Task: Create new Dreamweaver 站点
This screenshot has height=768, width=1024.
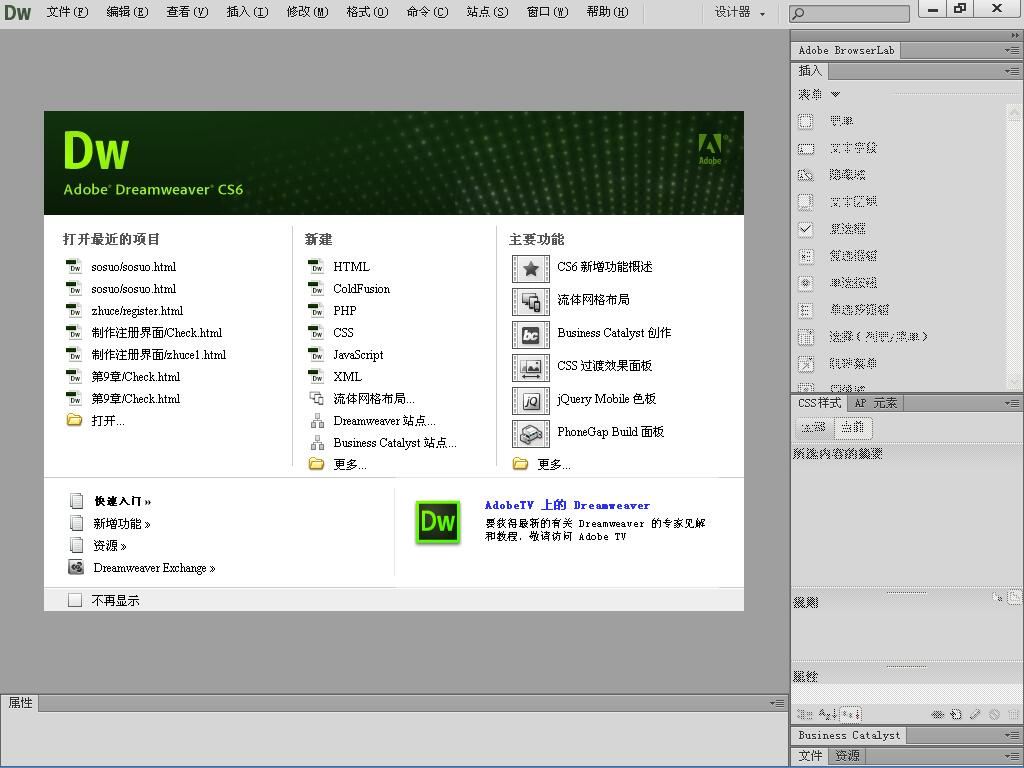Action: pos(384,421)
